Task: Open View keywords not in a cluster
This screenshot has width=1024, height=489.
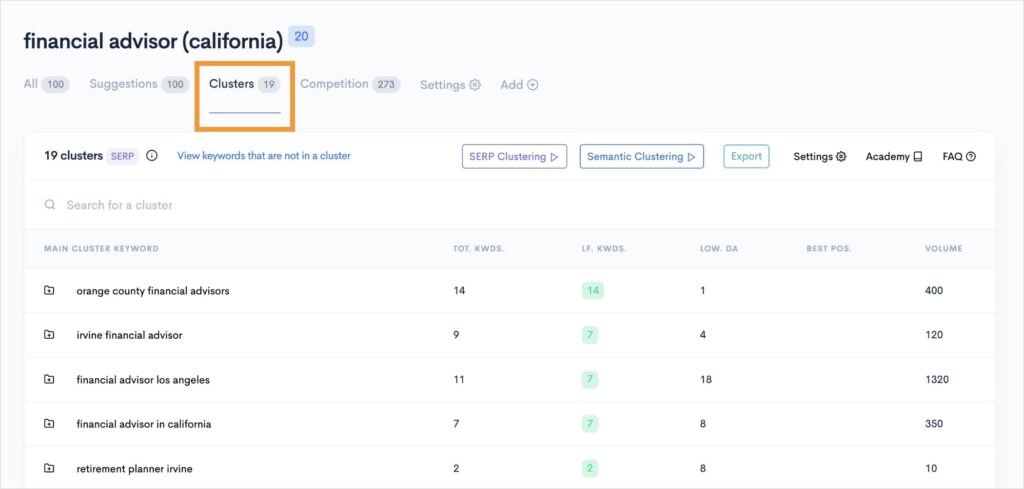Action: click(x=264, y=156)
